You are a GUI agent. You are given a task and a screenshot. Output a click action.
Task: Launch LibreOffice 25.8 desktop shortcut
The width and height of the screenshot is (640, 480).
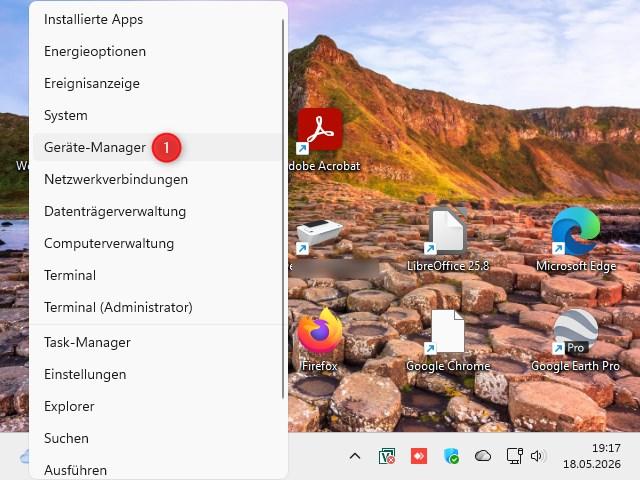tap(448, 239)
